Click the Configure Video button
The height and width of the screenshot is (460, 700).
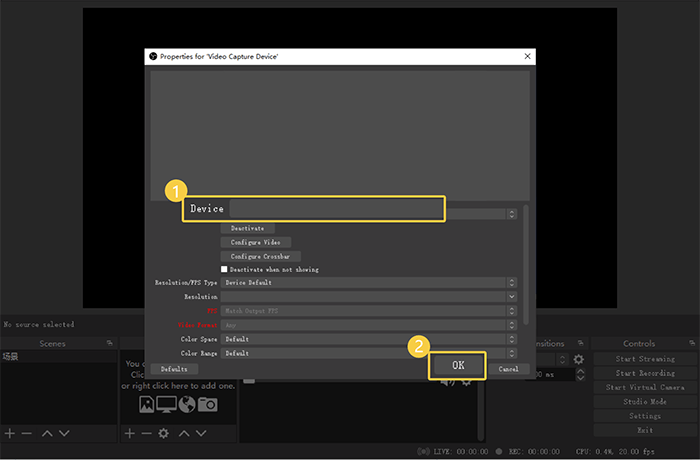[x=255, y=242]
